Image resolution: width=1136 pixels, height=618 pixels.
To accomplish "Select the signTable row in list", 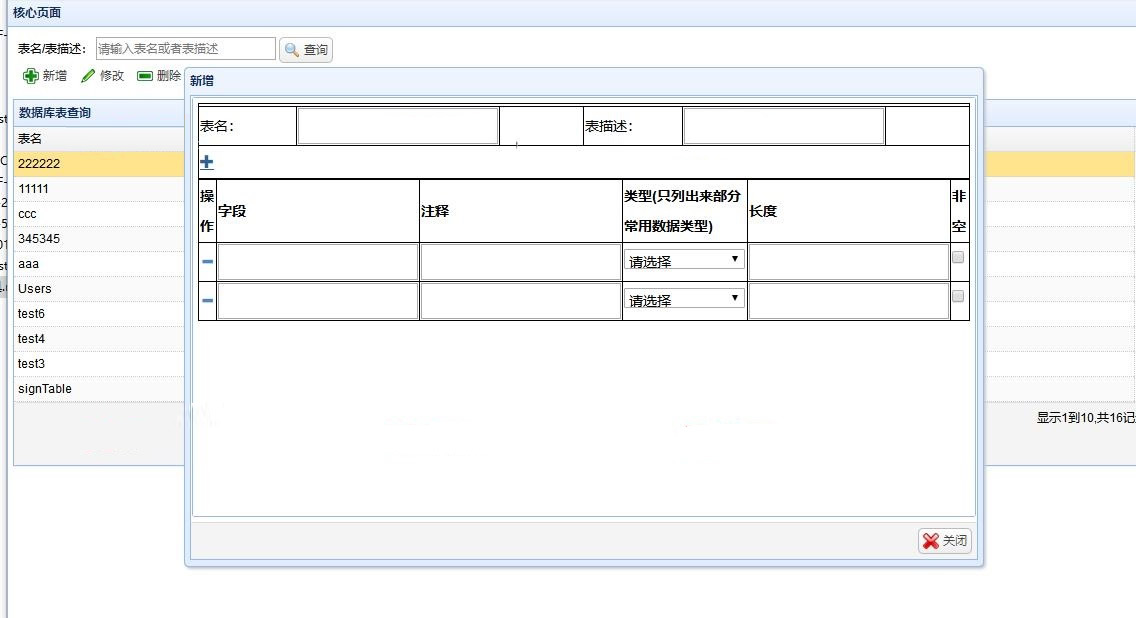I will [45, 389].
